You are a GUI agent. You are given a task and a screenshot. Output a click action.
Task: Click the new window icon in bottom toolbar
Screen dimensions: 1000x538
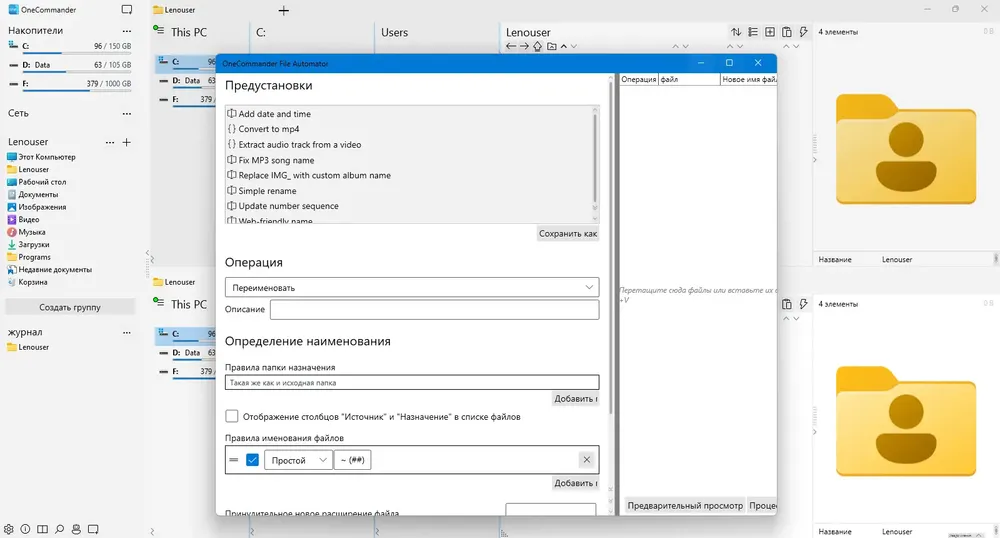(93, 529)
